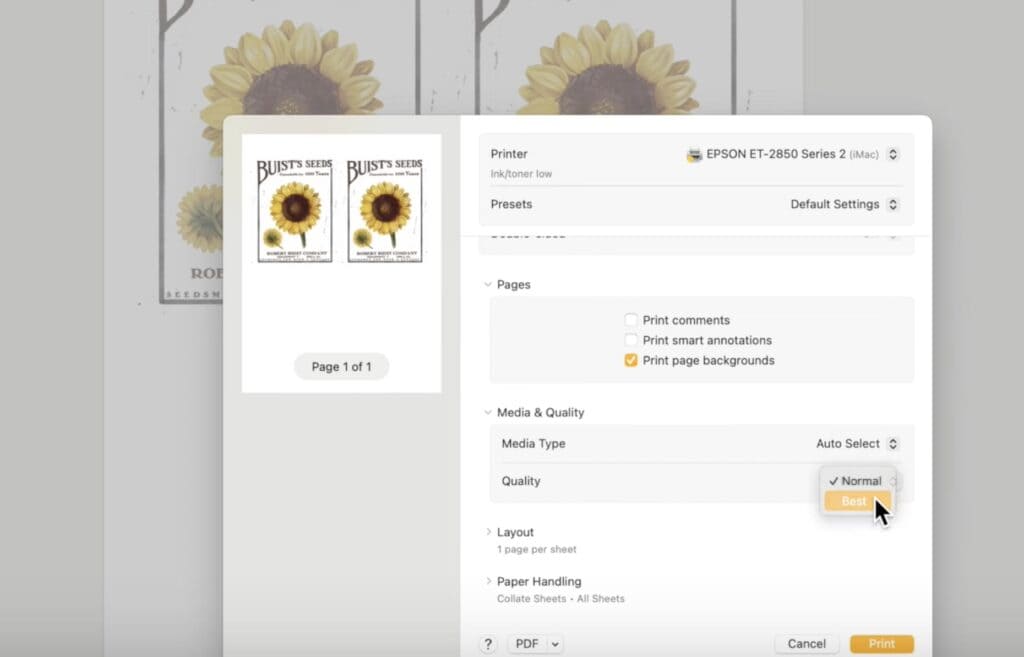Click the EPSON printer icon
Screen dimensions: 1024x657
(x=694, y=155)
